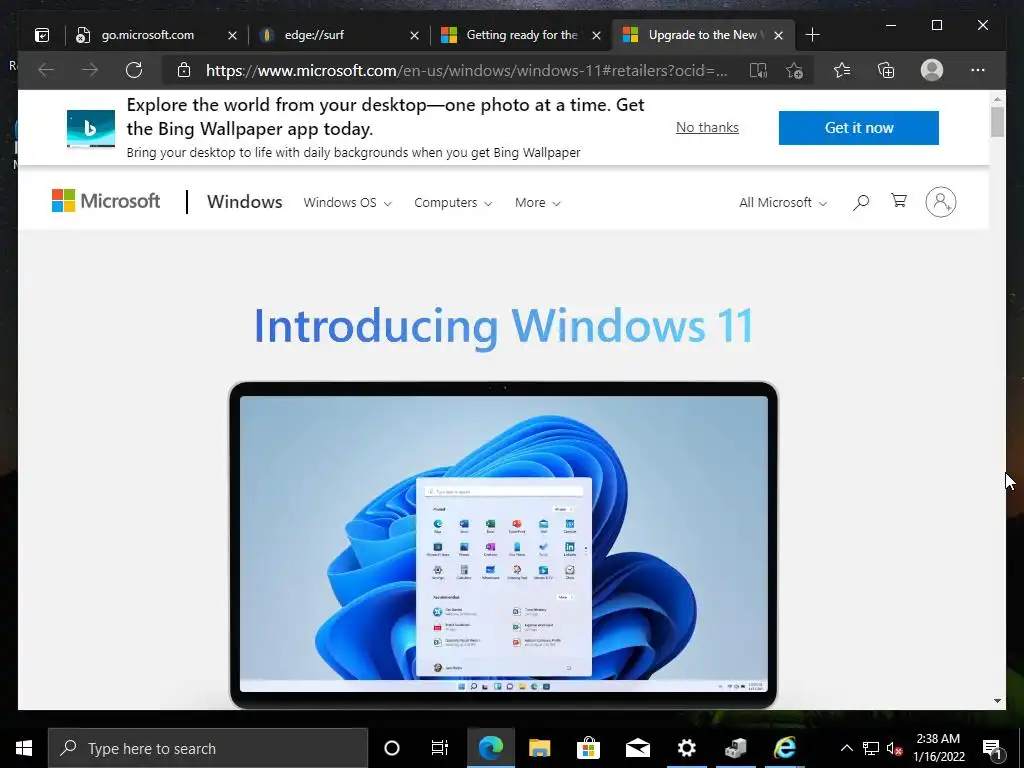Expand the Computers menu
This screenshot has height=768, width=1024.
pyautogui.click(x=453, y=202)
